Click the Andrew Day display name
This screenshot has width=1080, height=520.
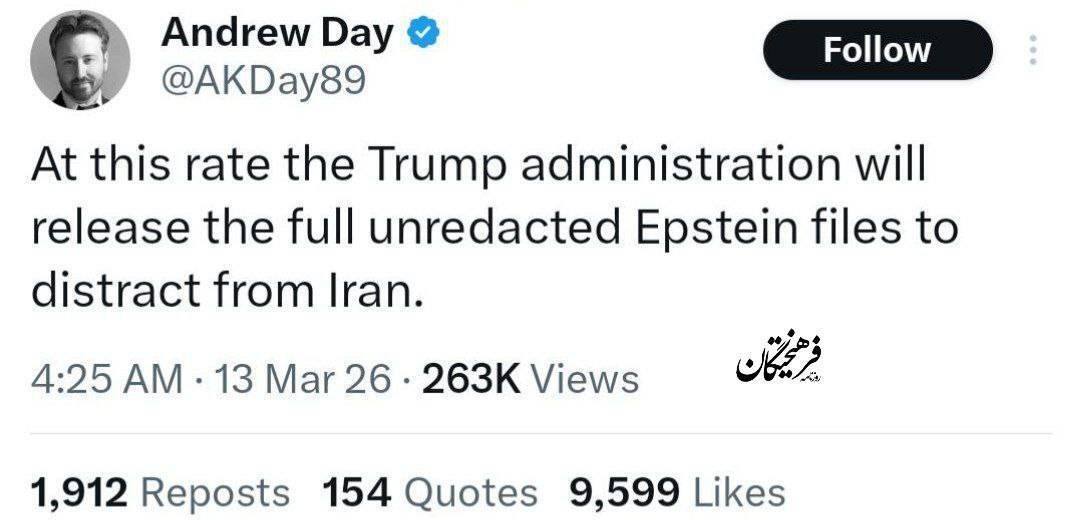(x=277, y=34)
